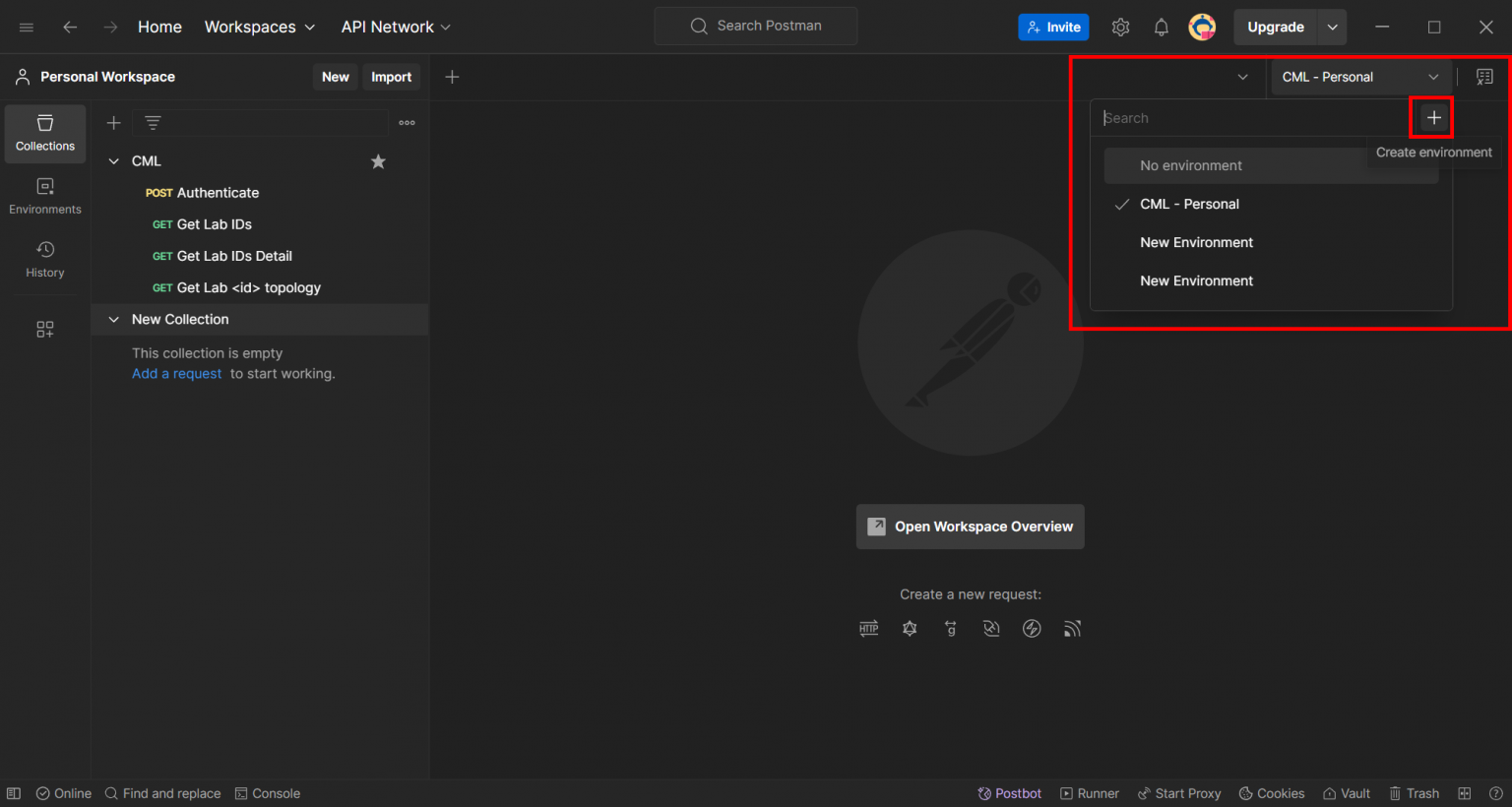Create a new MQTT request
Screen dimensions: 1512x807
pos(1072,628)
